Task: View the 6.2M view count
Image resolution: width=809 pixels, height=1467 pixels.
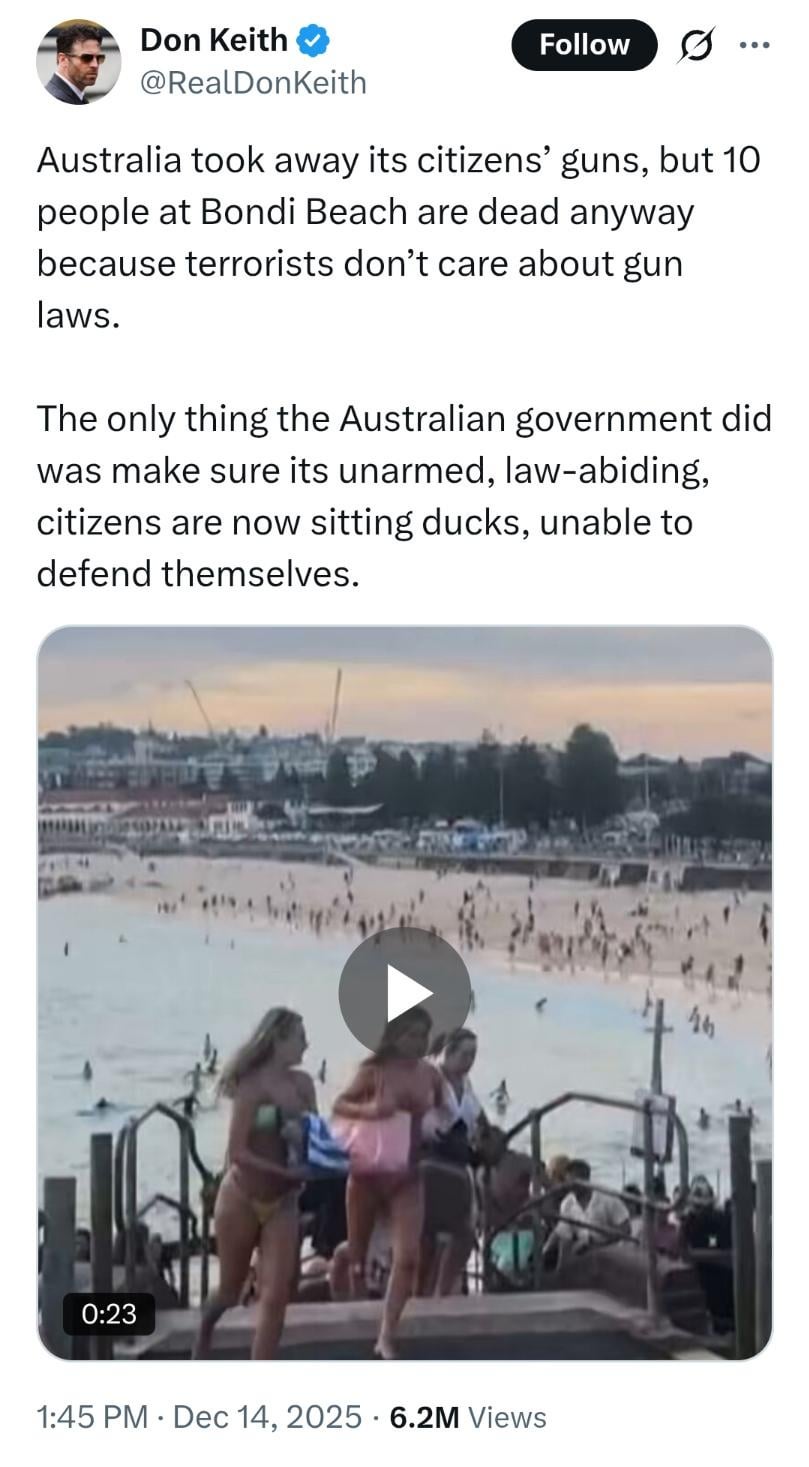Action: tap(424, 1416)
